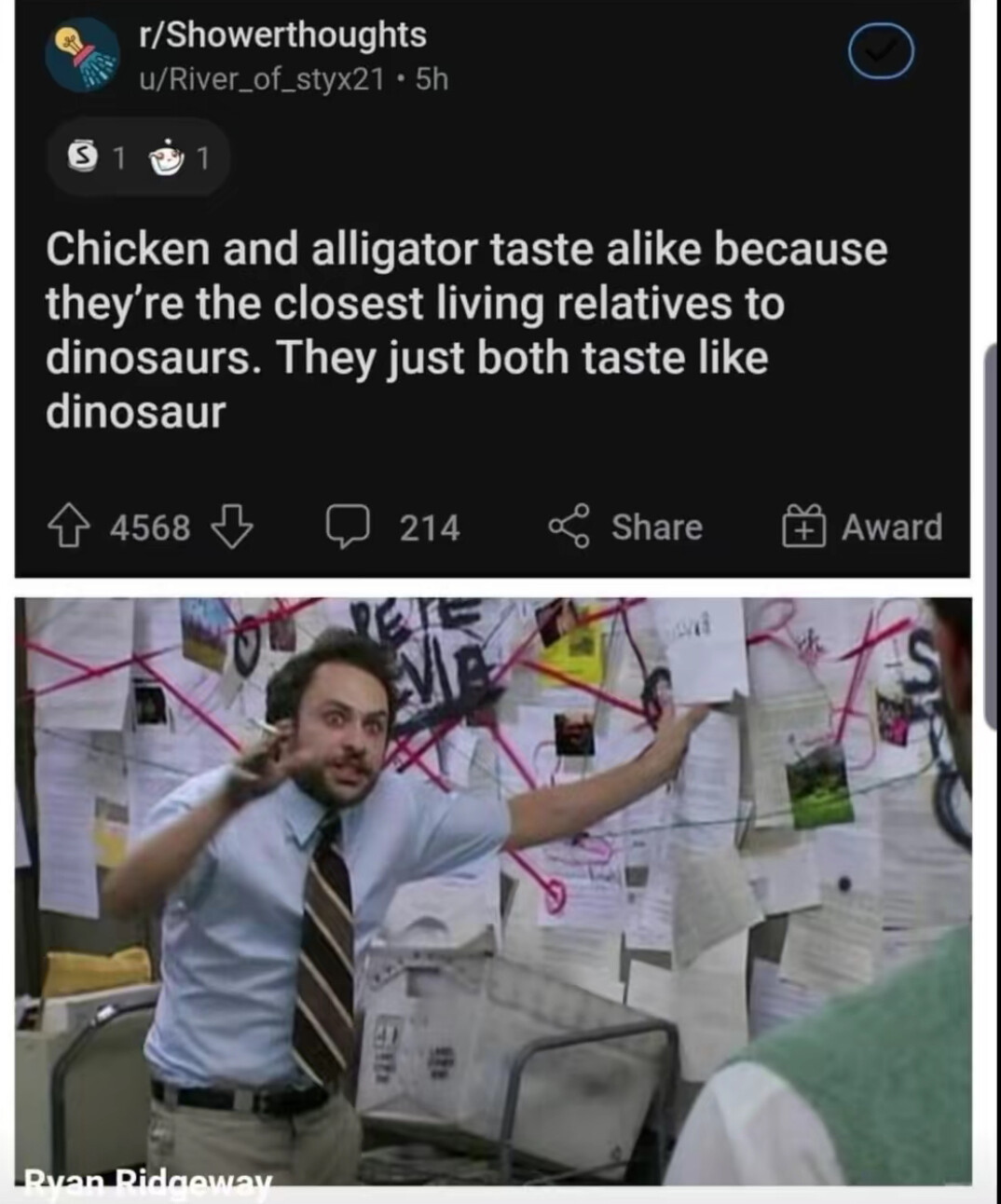Screen dimensions: 1001x1204
Task: Click the wholesome snoo award icon
Action: 167,157
